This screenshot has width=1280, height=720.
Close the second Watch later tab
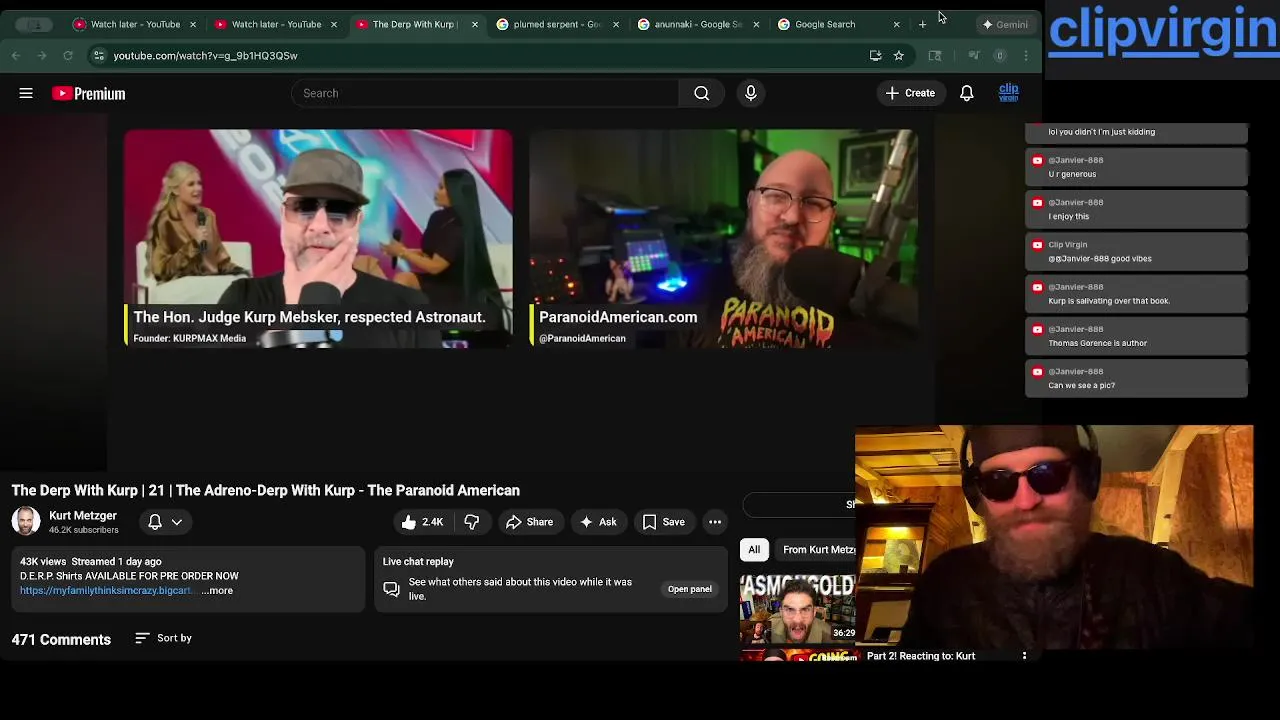click(334, 24)
